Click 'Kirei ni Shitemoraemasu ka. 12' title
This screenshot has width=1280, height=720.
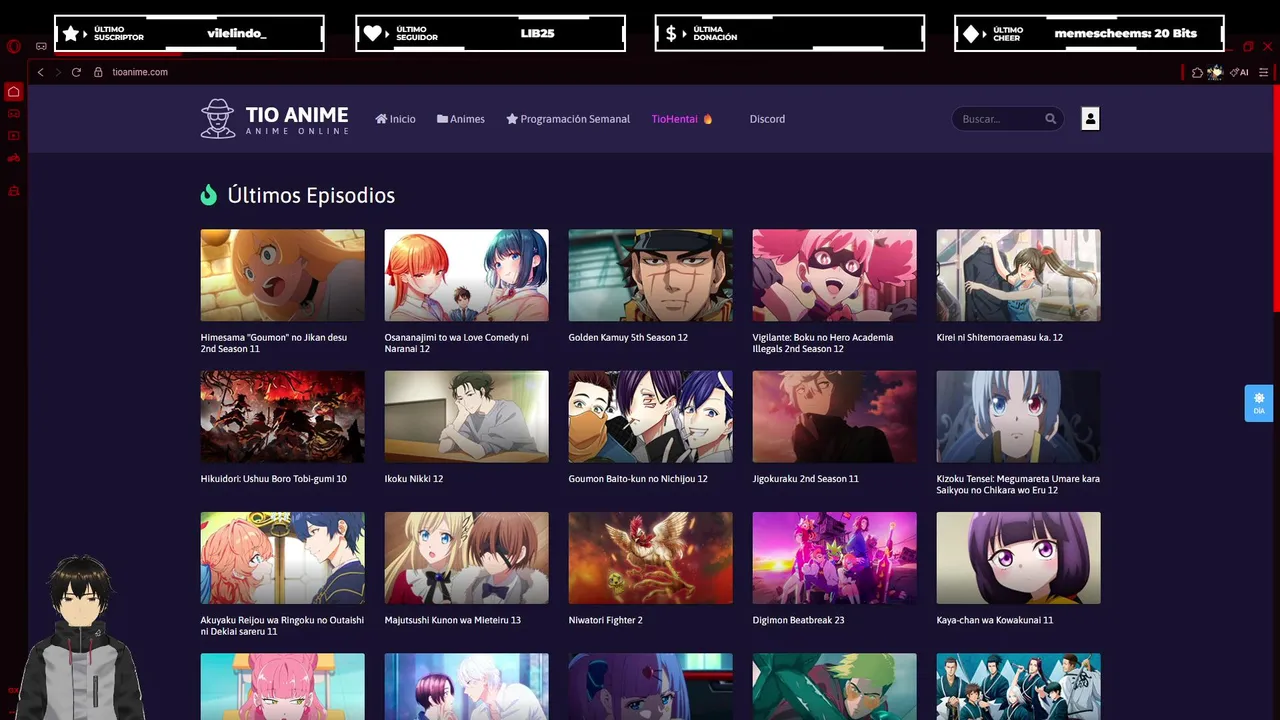(x=999, y=338)
